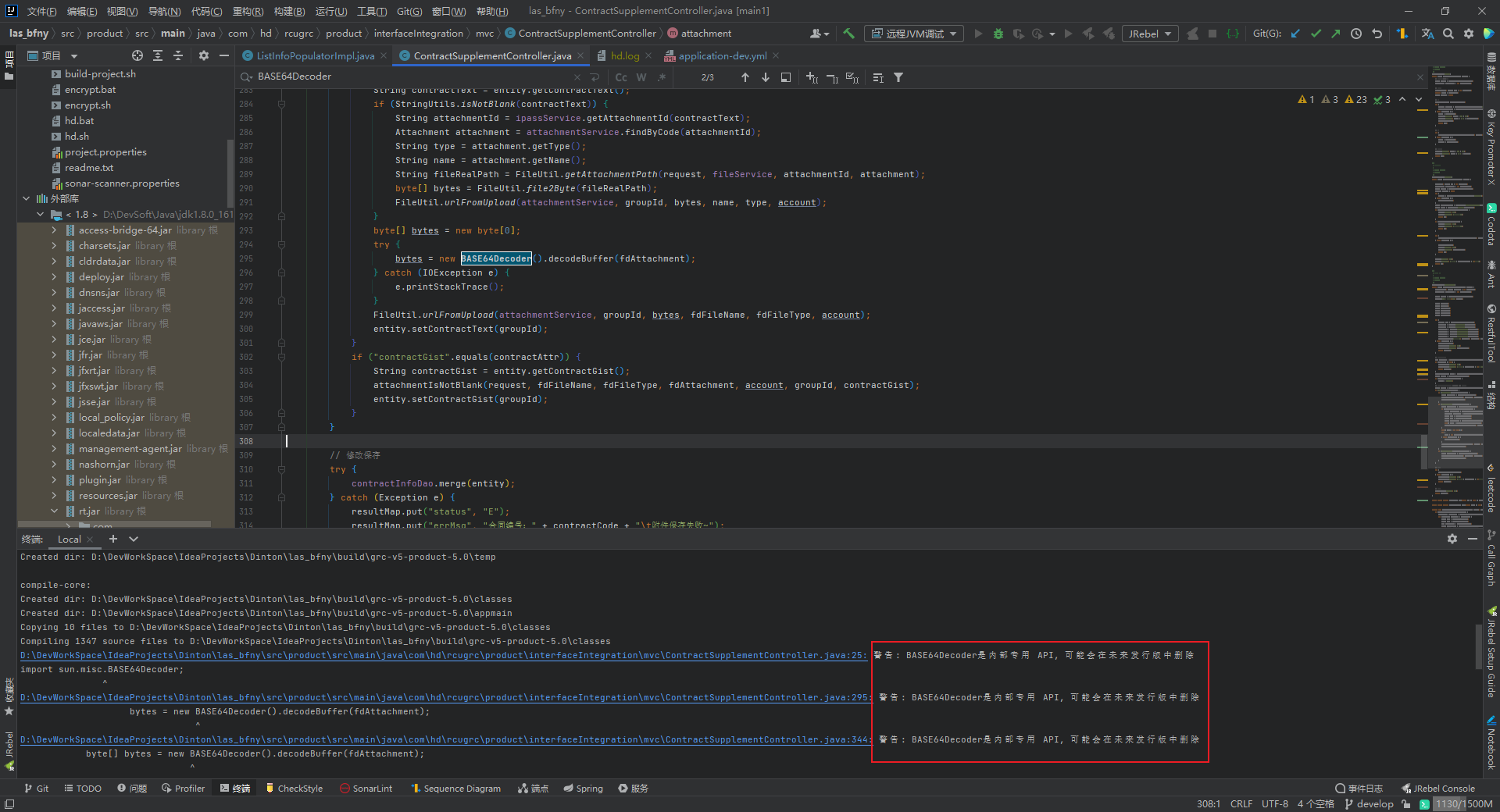The height and width of the screenshot is (812, 1500).
Task: Toggle whole words (W) search option
Action: [641, 77]
